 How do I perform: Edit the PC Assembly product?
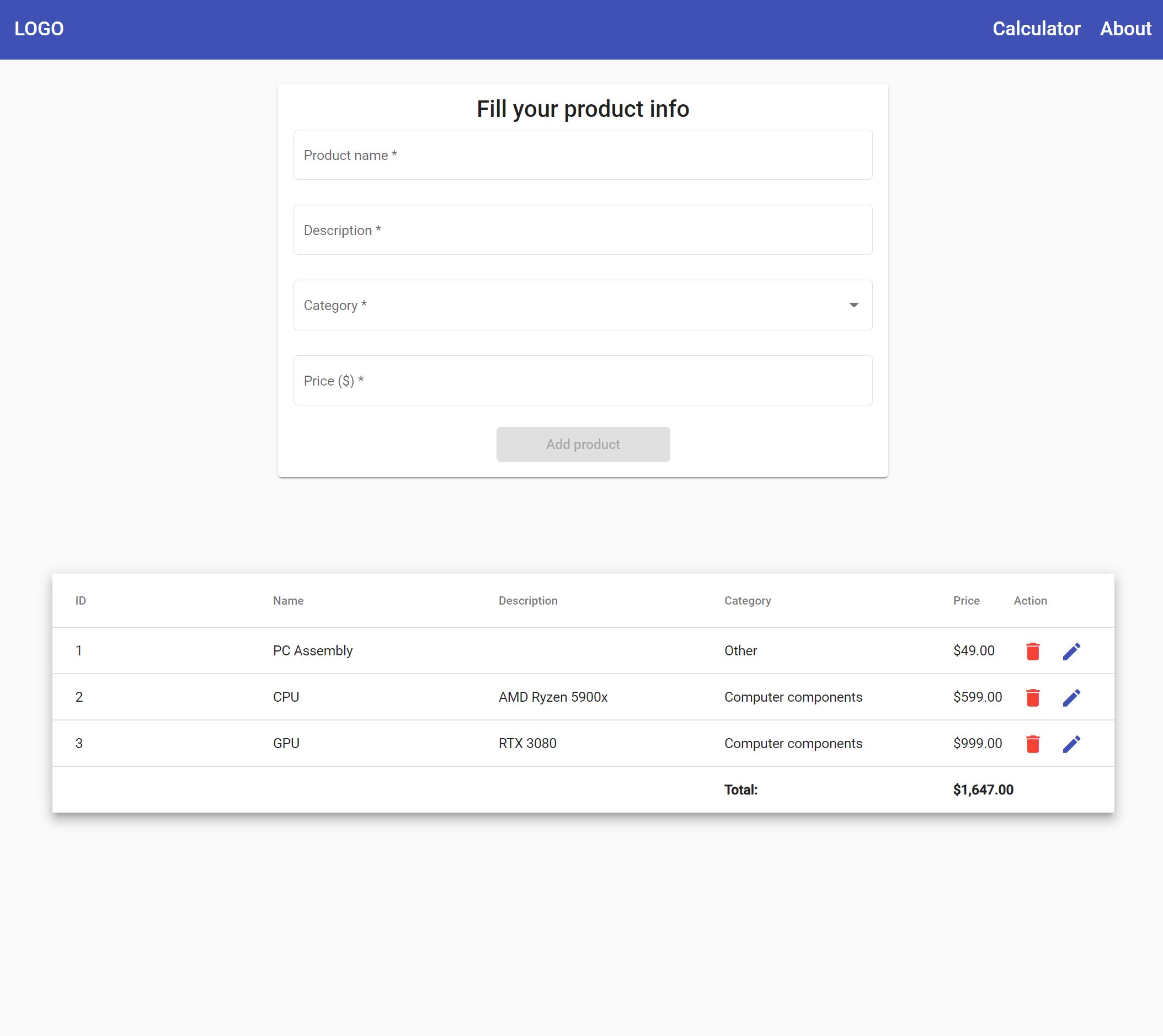pyautogui.click(x=1072, y=650)
